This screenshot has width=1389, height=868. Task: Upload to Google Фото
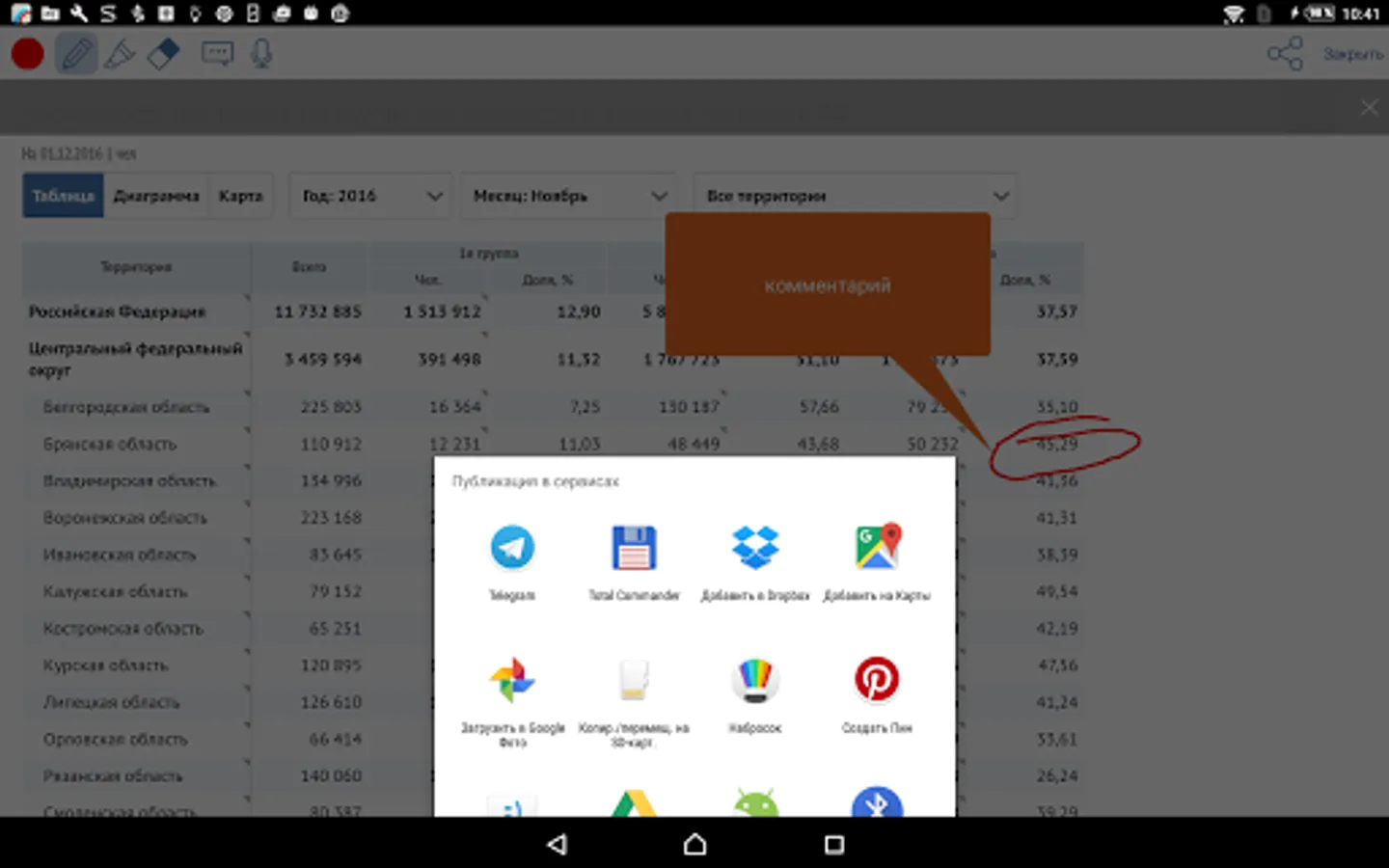[x=512, y=701]
